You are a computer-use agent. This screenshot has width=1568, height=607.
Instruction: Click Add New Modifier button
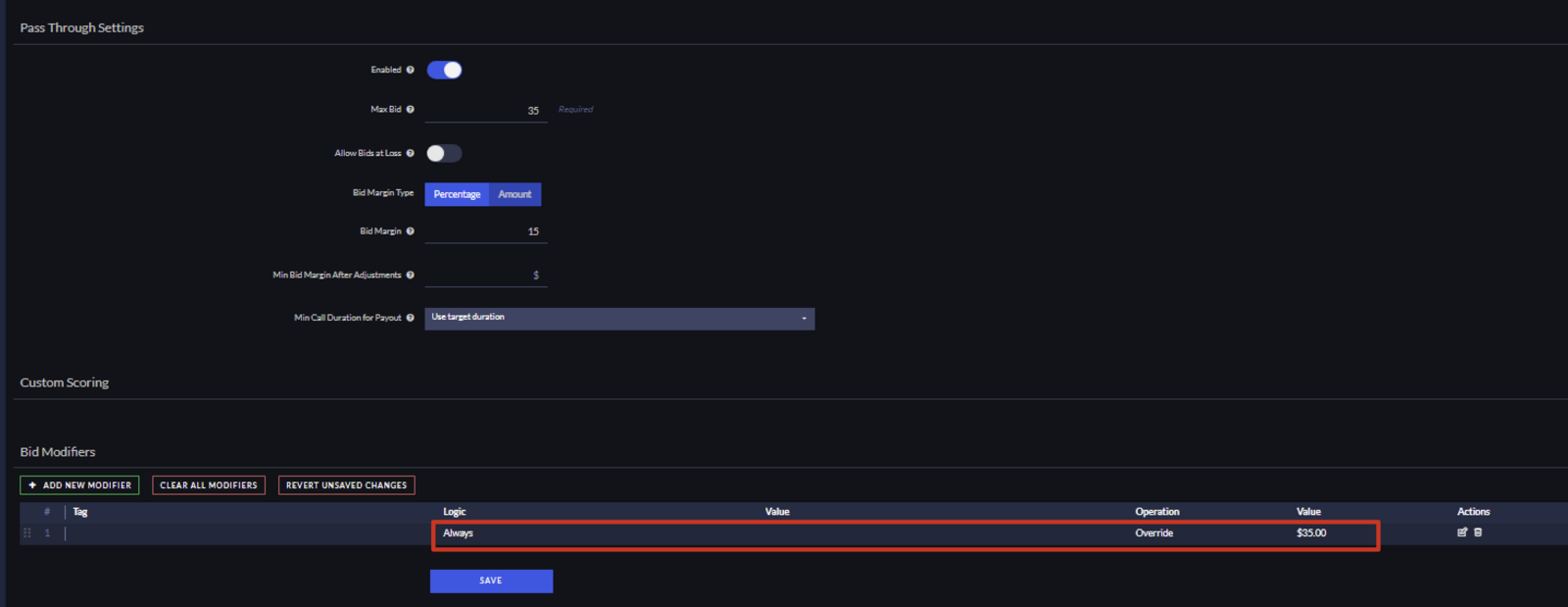click(x=79, y=485)
